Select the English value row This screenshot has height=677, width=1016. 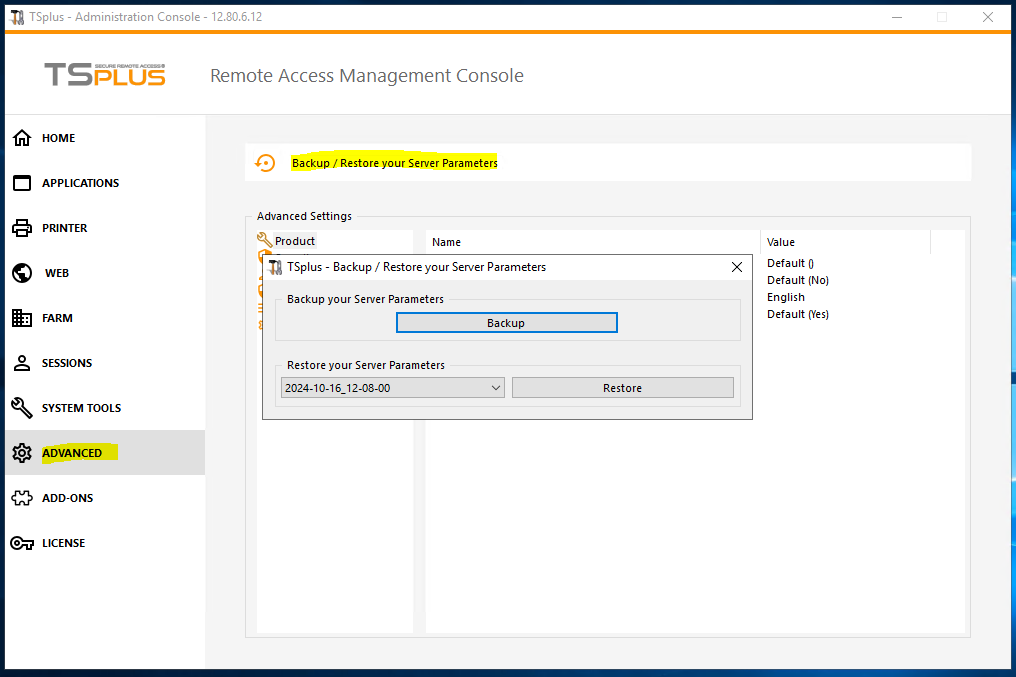(785, 297)
